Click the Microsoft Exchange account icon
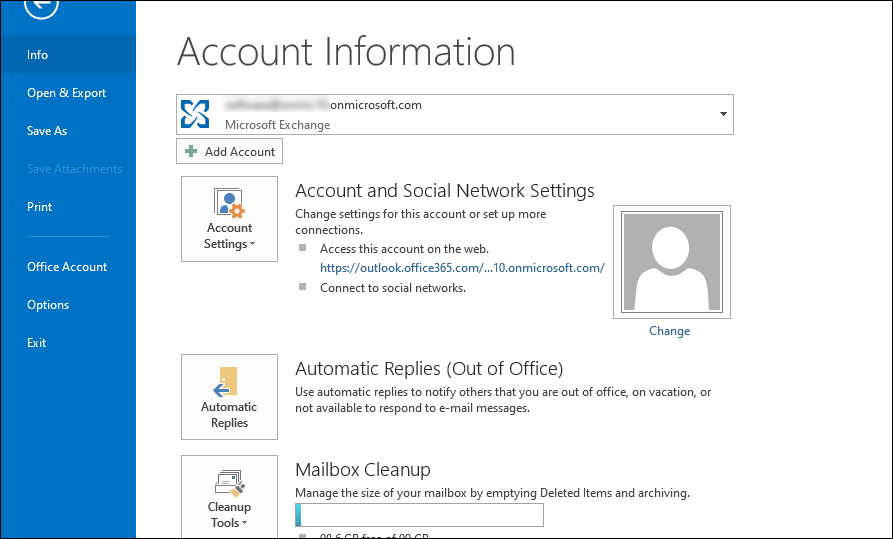The image size is (893, 539). pos(195,114)
